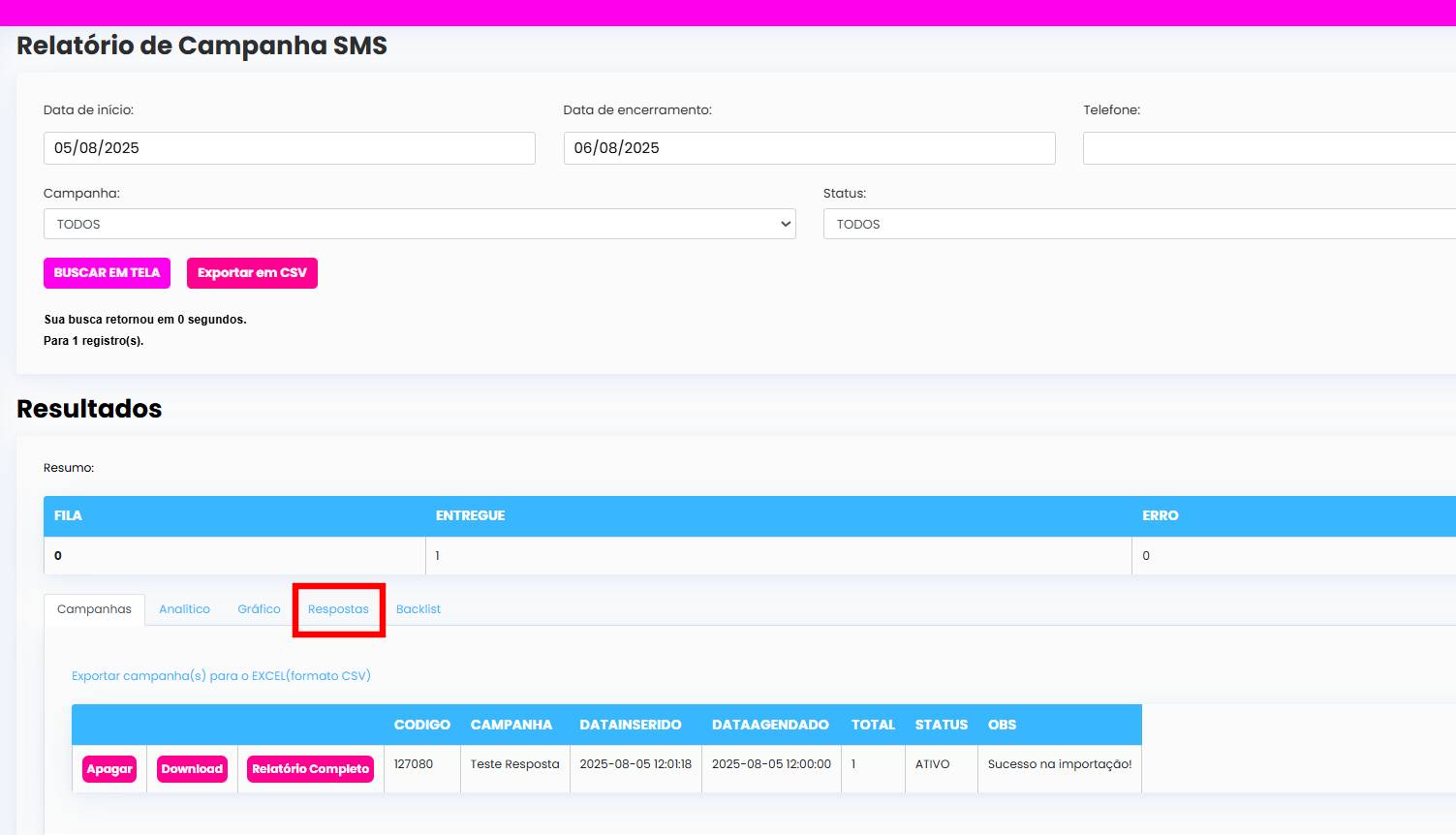Viewport: 1456px width, 835px height.
Task: Click the CODIGO column header
Action: pyautogui.click(x=422, y=725)
